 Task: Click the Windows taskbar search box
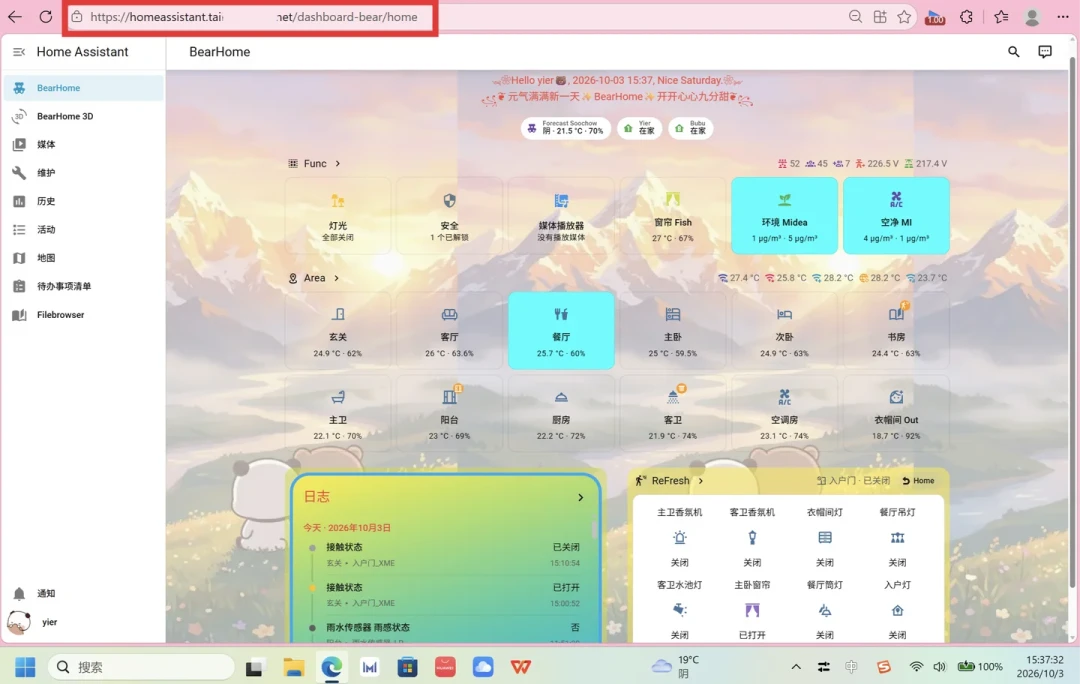pos(142,667)
